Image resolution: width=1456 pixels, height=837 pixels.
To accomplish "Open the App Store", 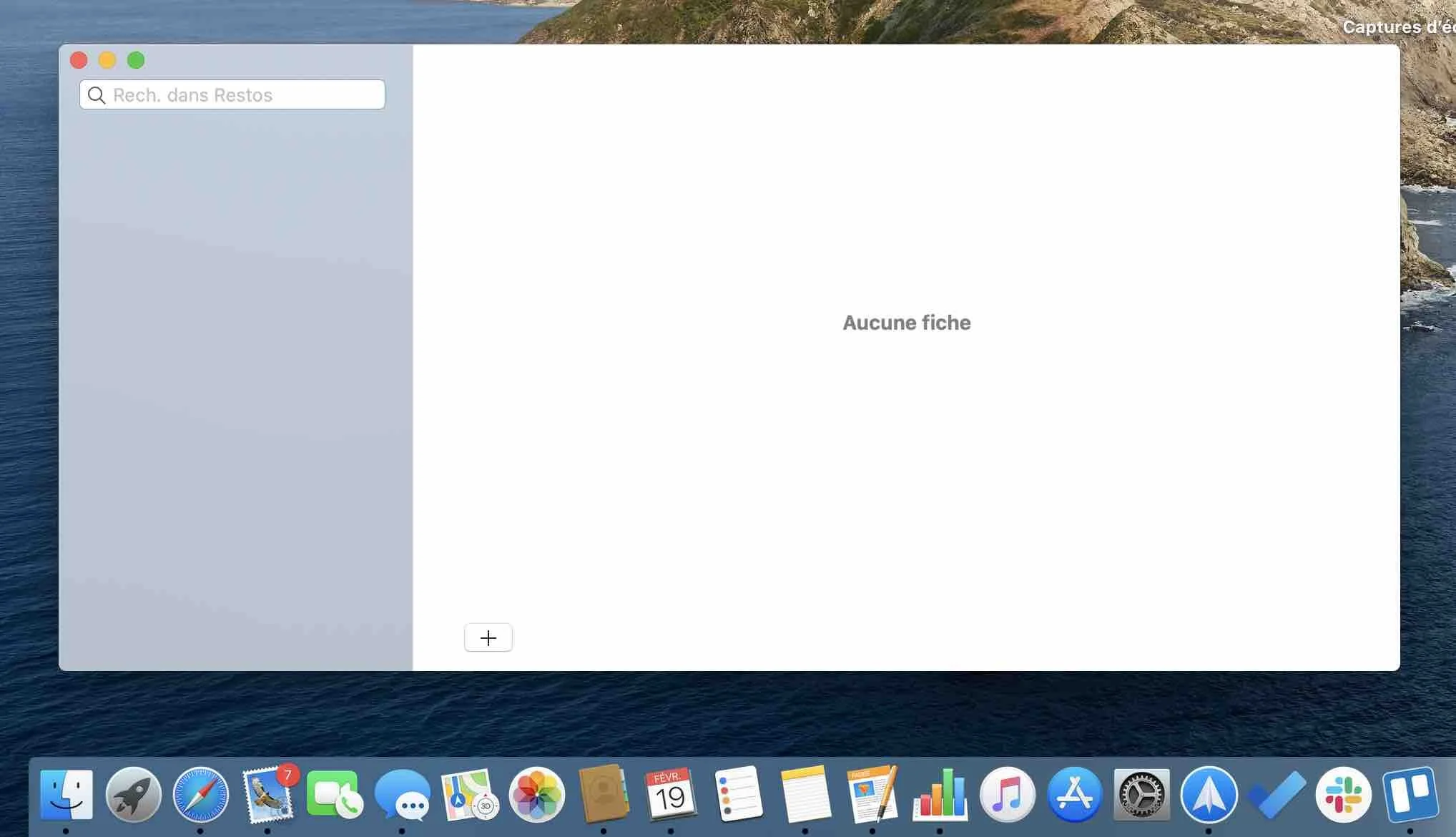I will coord(1074,795).
